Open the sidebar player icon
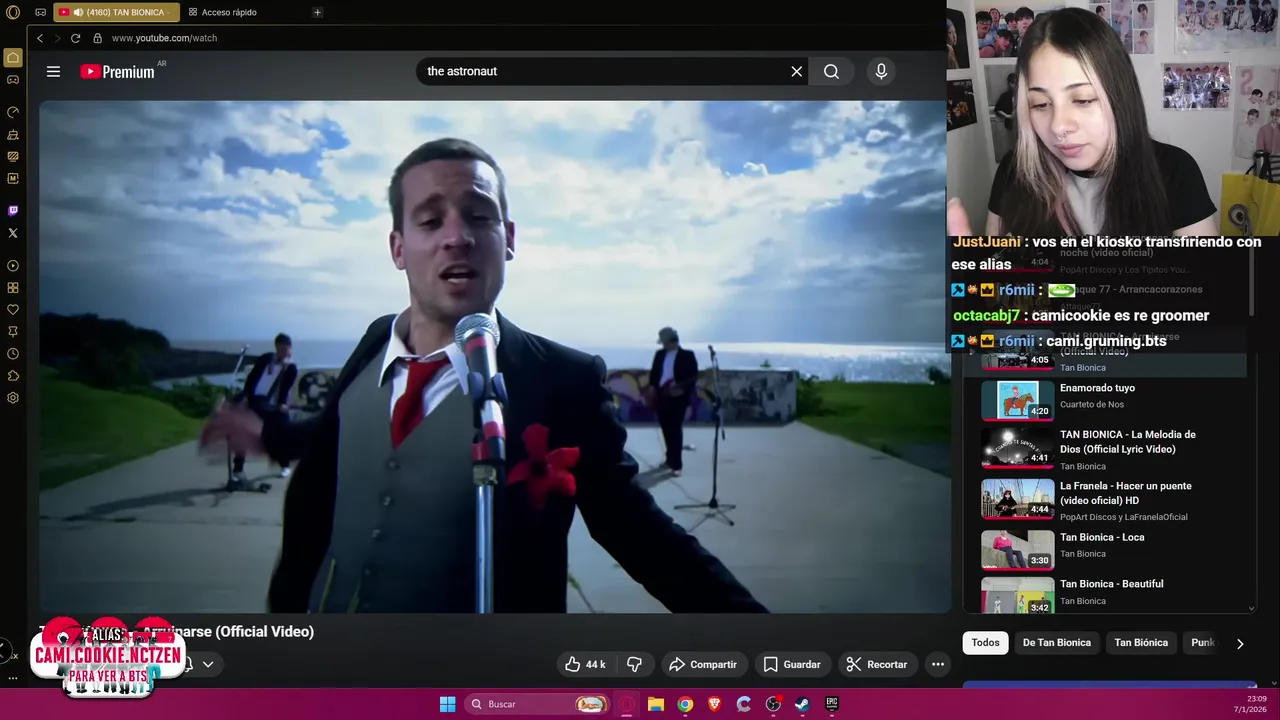 (13, 266)
